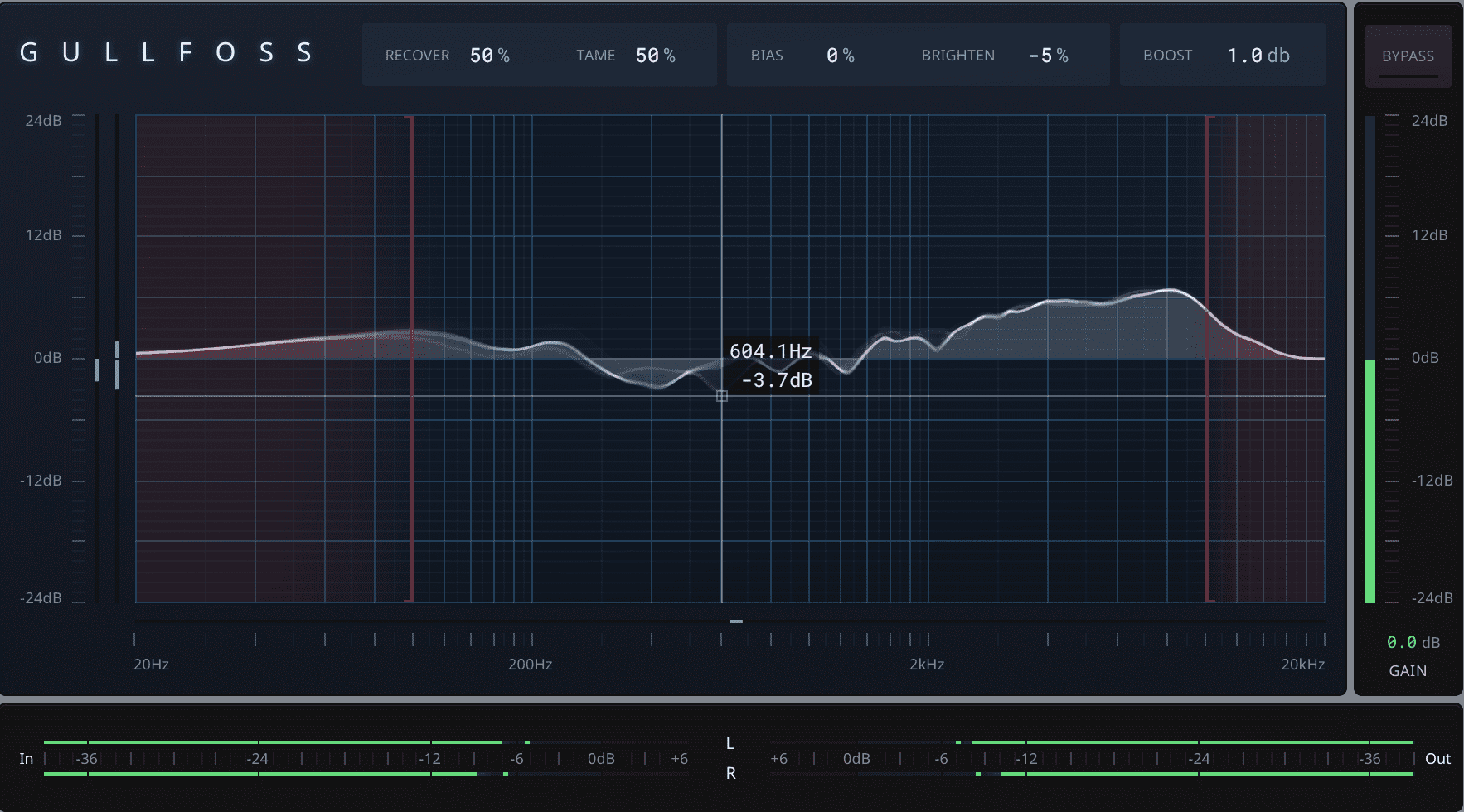This screenshot has width=1464, height=812.
Task: Click the R channel label
Action: pos(730,773)
